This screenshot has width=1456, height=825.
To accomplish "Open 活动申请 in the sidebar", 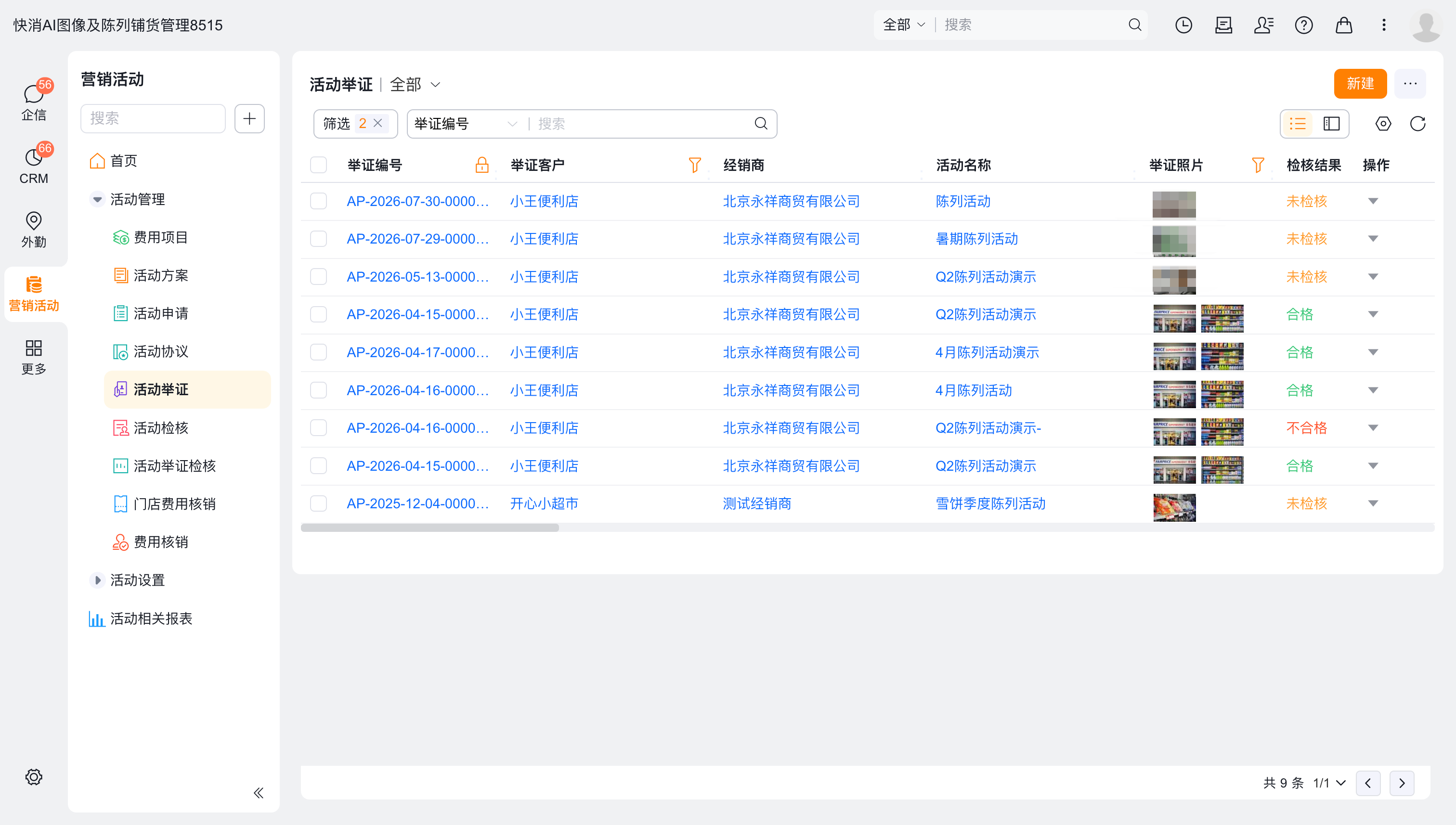I will coord(161,313).
